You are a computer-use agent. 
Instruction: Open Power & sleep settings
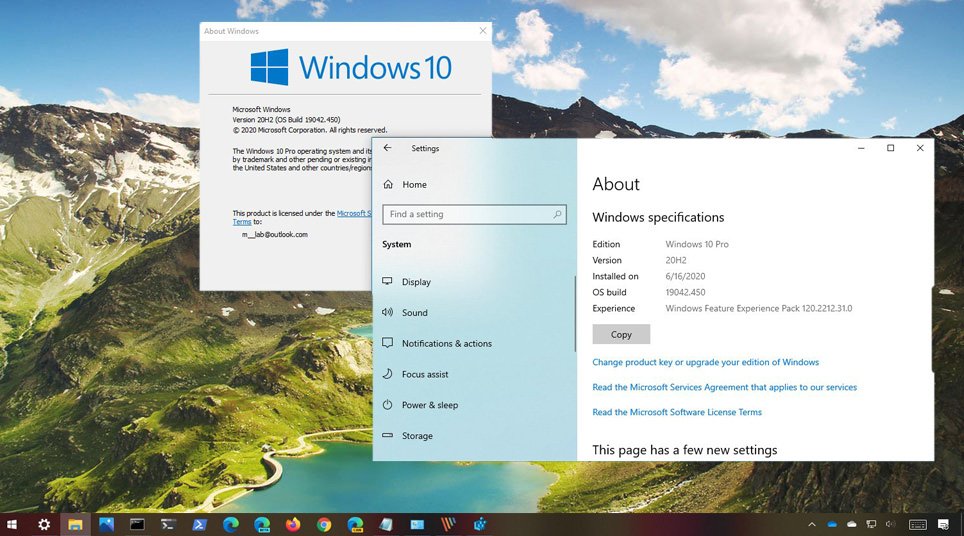tap(429, 405)
